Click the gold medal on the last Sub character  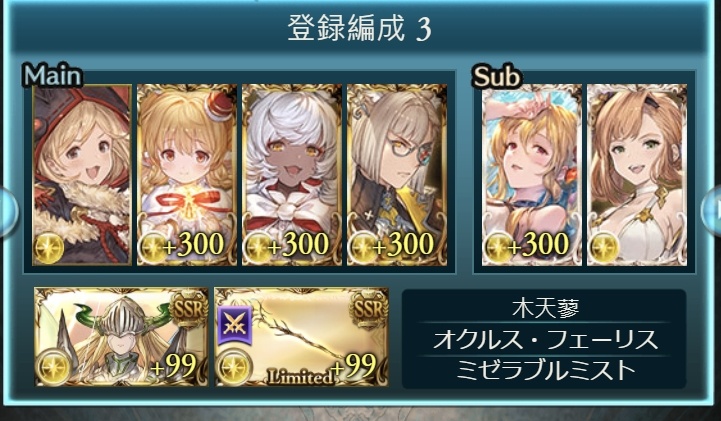point(604,249)
